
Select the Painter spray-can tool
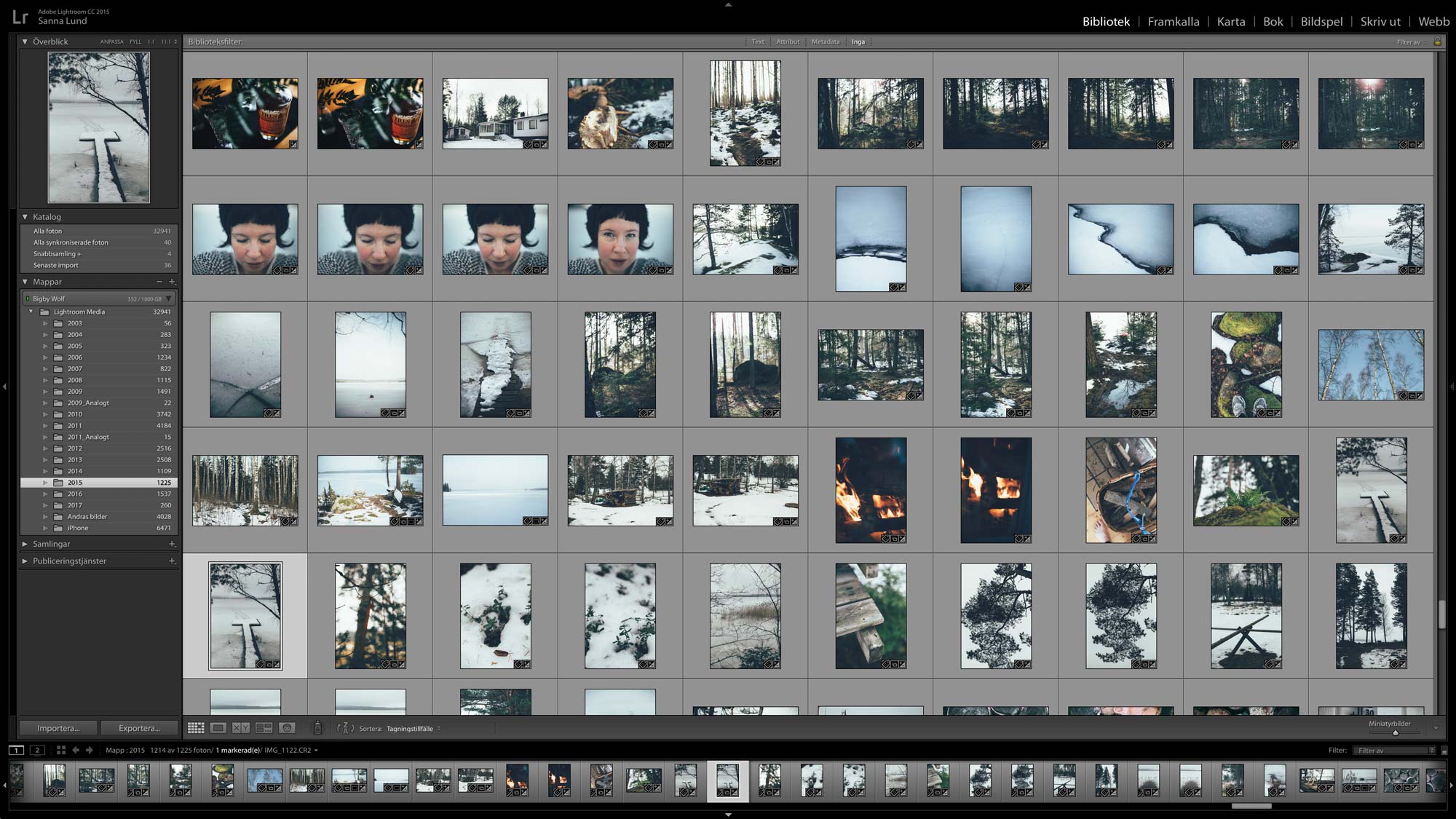point(317,727)
